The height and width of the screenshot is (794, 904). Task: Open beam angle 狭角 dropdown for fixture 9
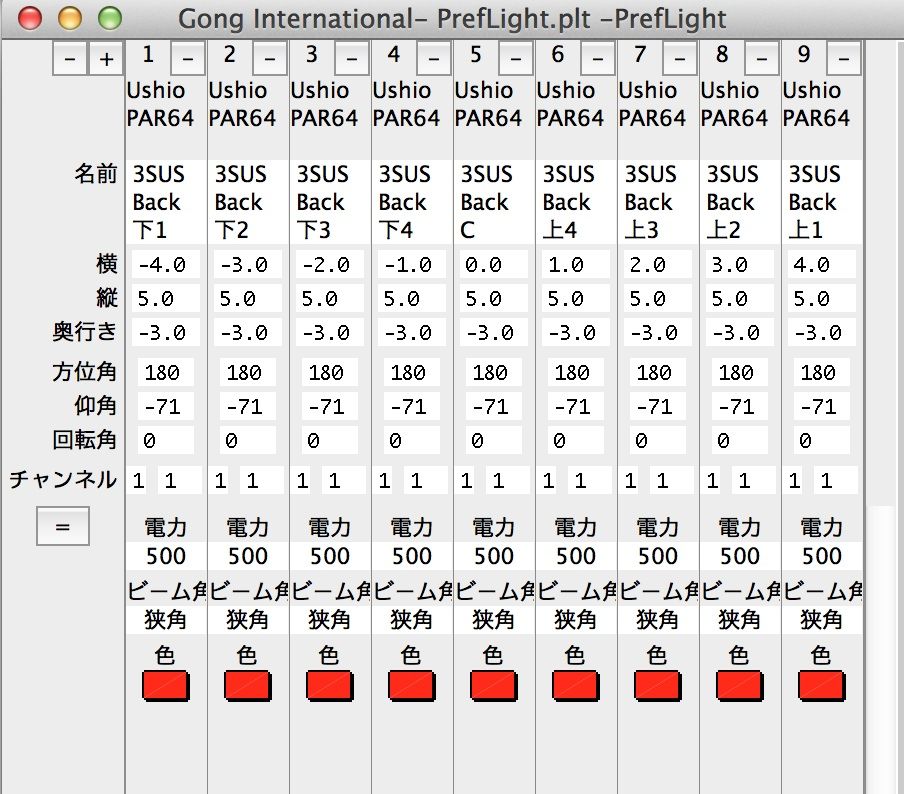click(x=822, y=620)
